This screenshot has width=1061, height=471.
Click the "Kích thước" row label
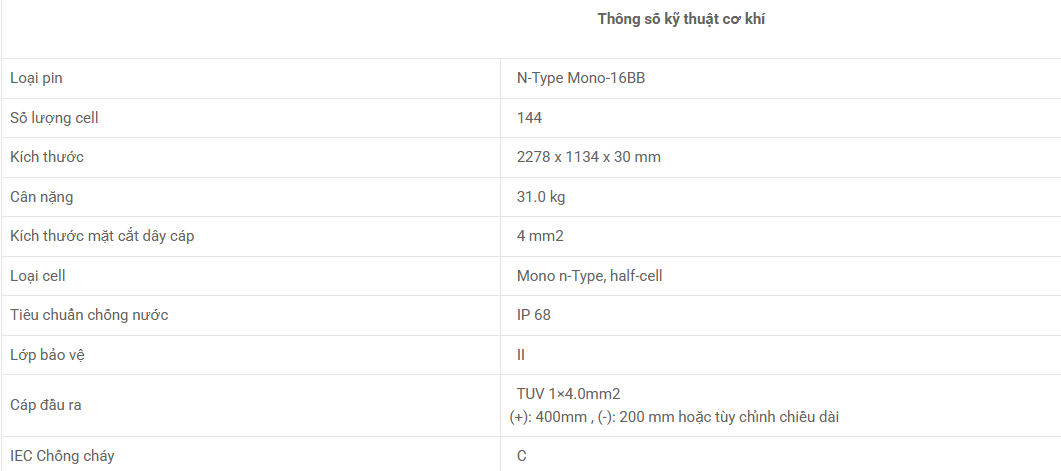(x=47, y=157)
